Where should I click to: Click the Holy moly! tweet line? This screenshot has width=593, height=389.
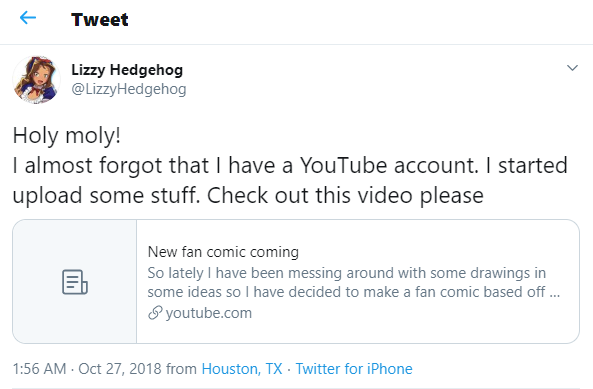coord(67,135)
